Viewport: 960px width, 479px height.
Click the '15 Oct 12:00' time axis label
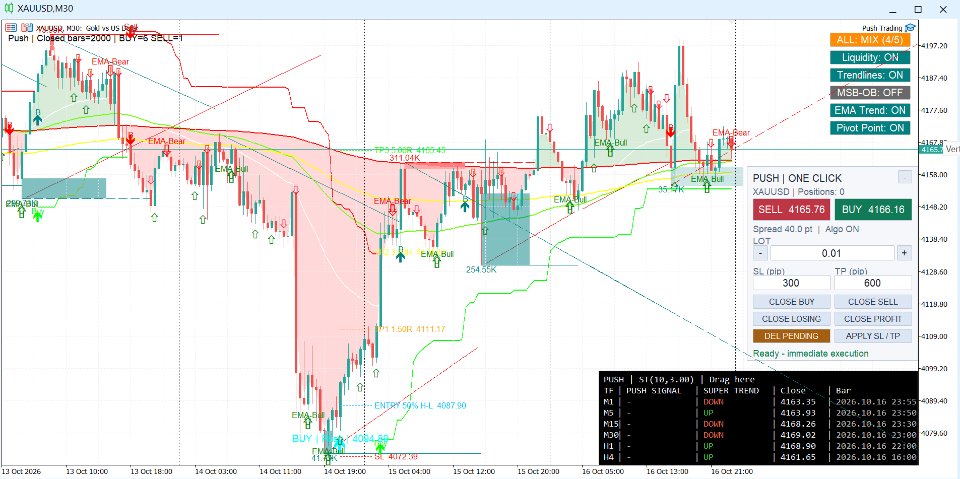474,472
